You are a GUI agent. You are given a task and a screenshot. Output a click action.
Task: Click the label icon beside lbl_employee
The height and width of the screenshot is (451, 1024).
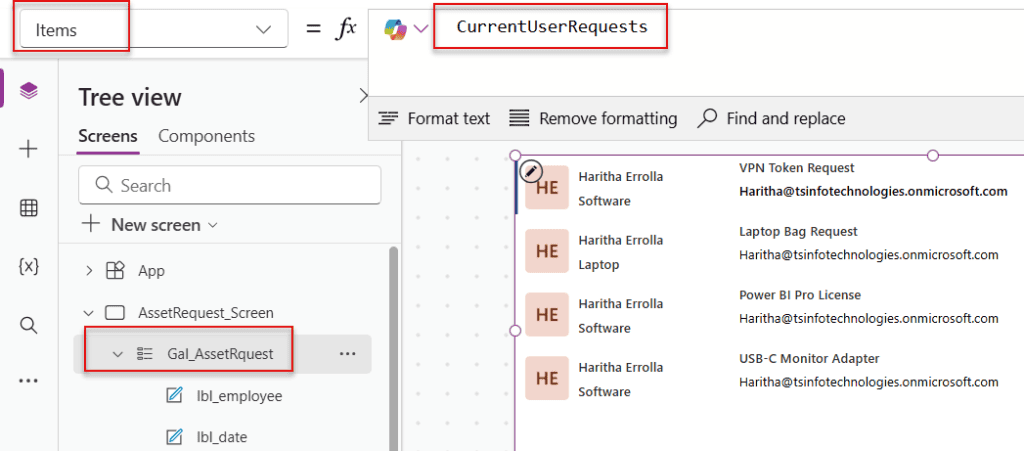174,396
